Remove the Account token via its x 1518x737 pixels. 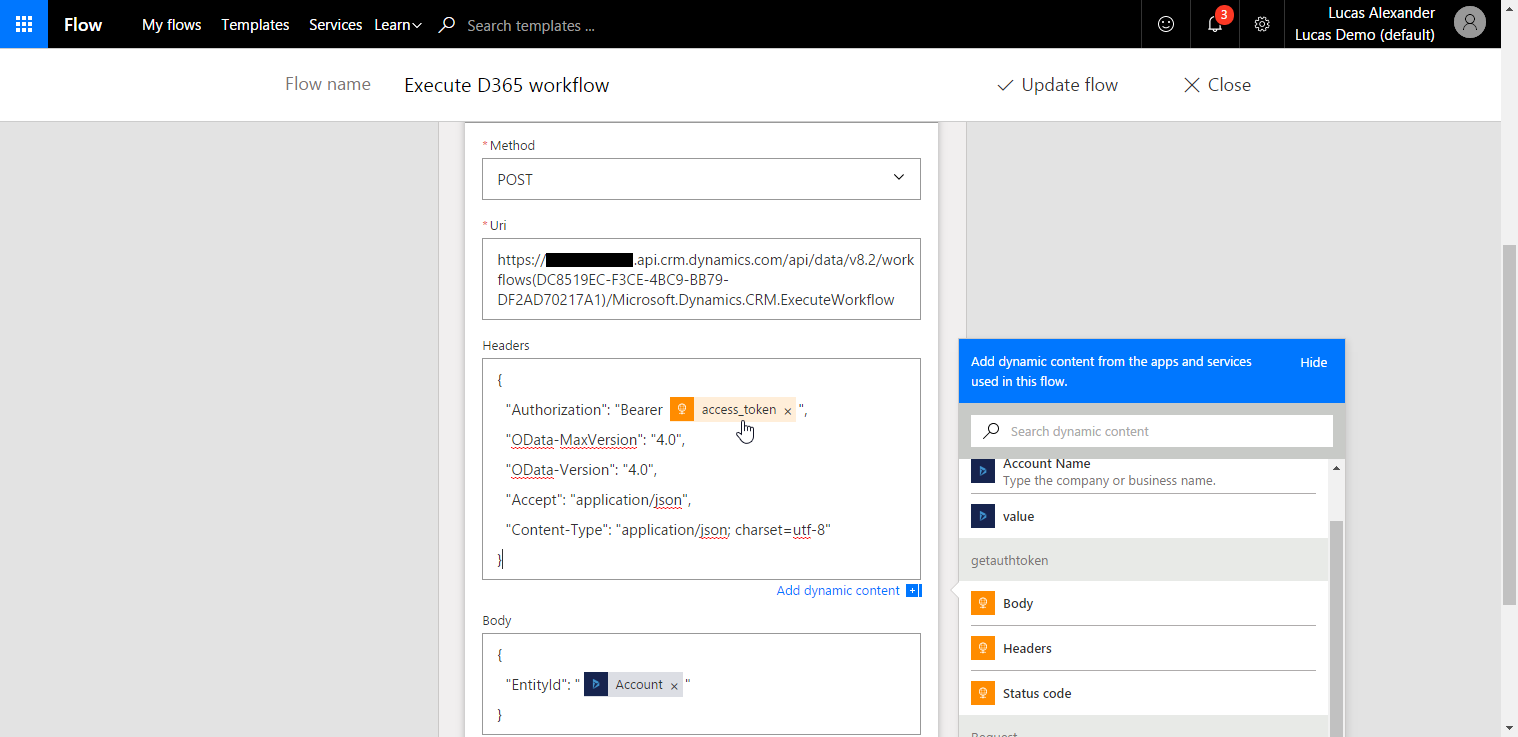click(x=674, y=686)
